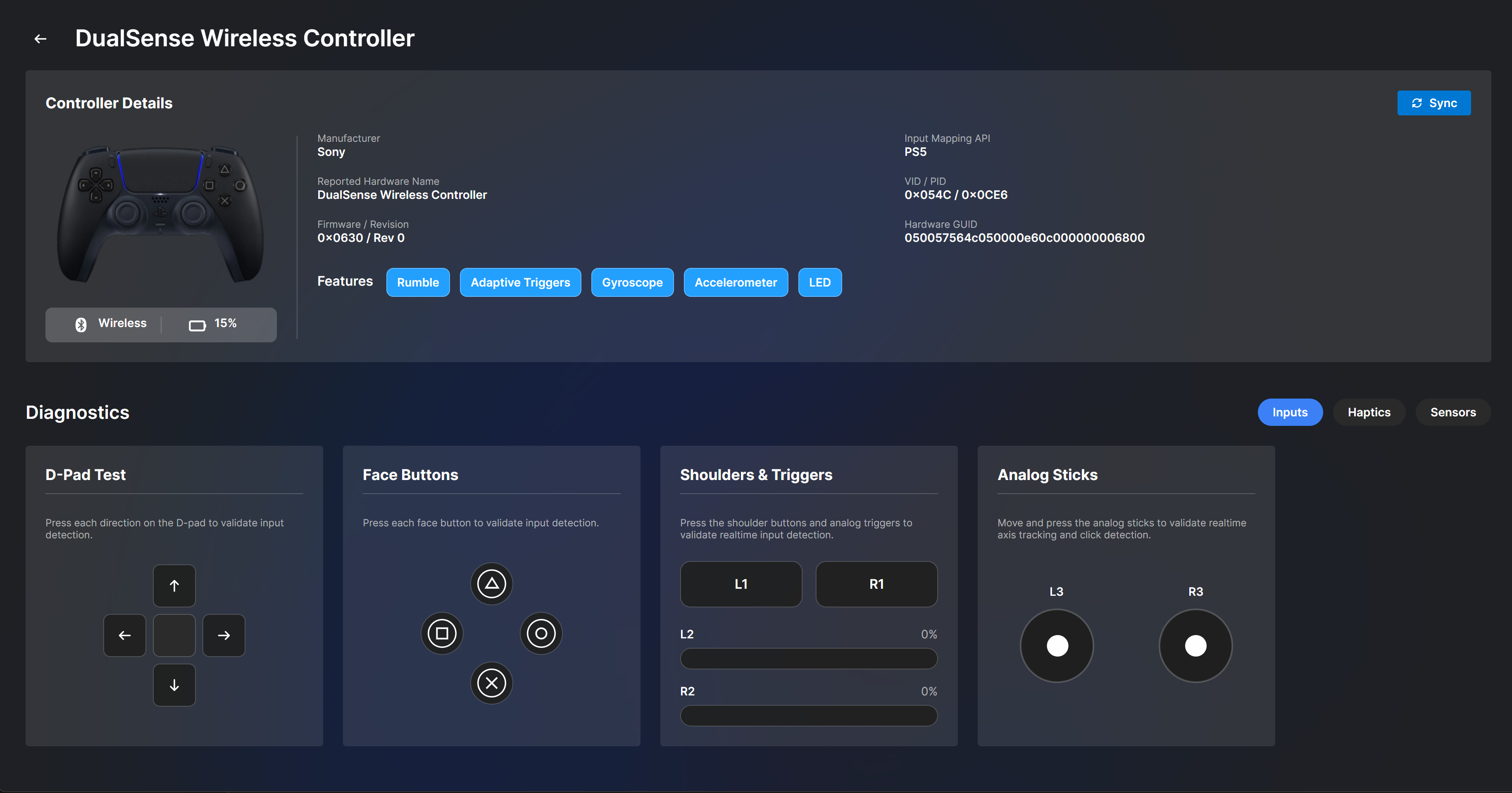Click the L1 shoulder button

741,584
